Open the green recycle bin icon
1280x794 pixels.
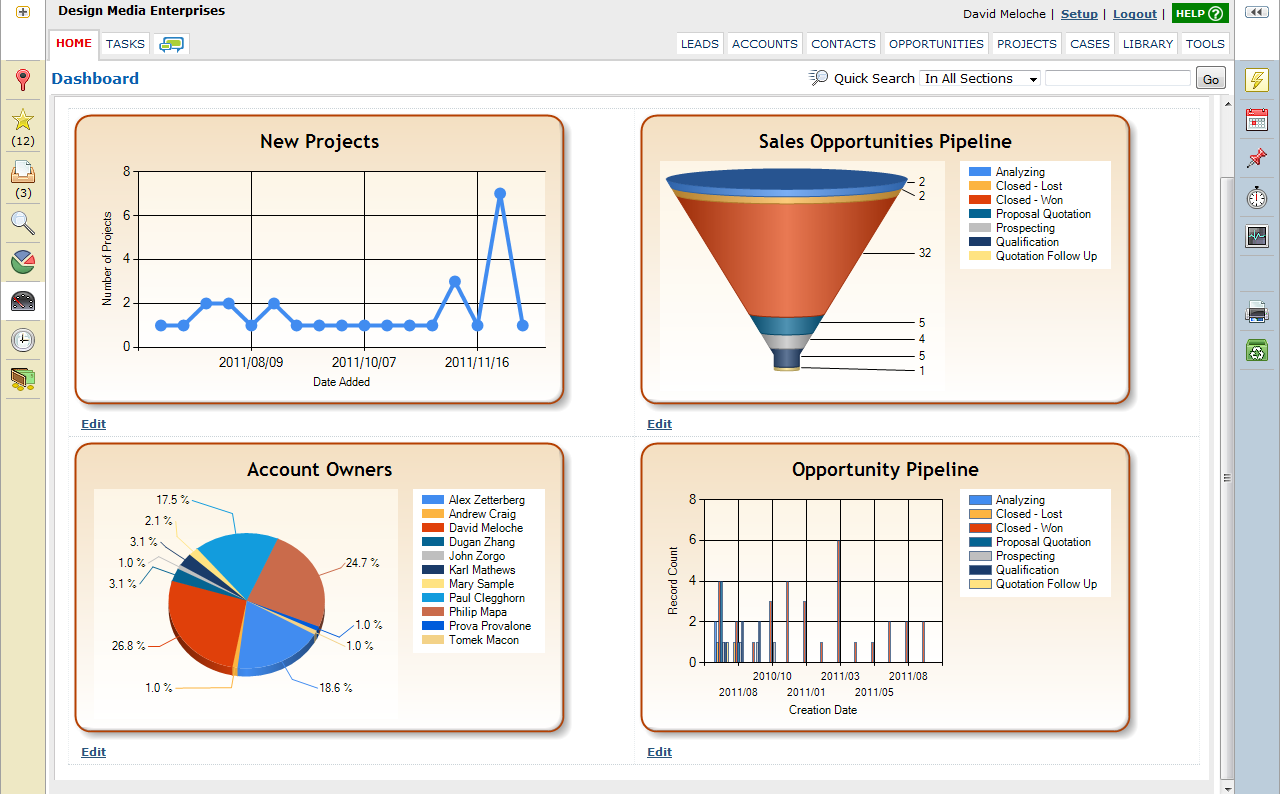click(x=1257, y=350)
